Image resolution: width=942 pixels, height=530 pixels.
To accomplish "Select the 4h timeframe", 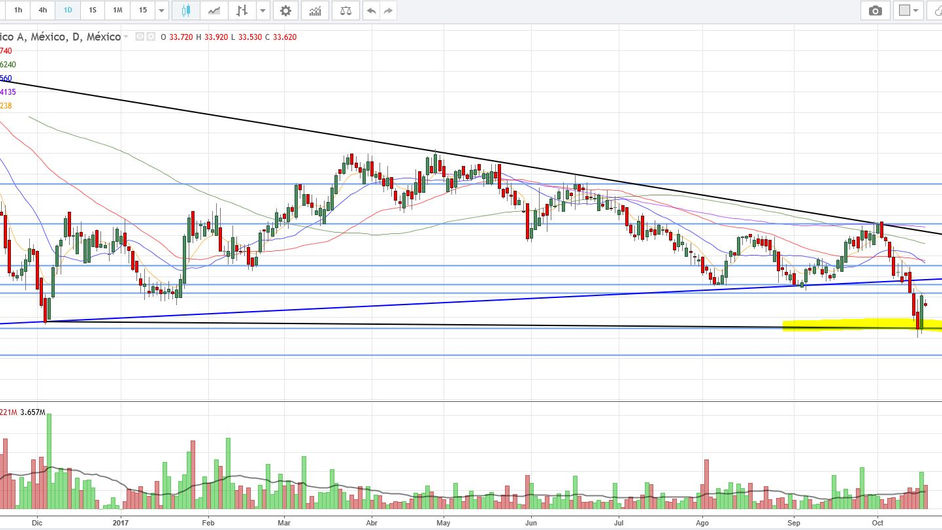I will 43,10.
